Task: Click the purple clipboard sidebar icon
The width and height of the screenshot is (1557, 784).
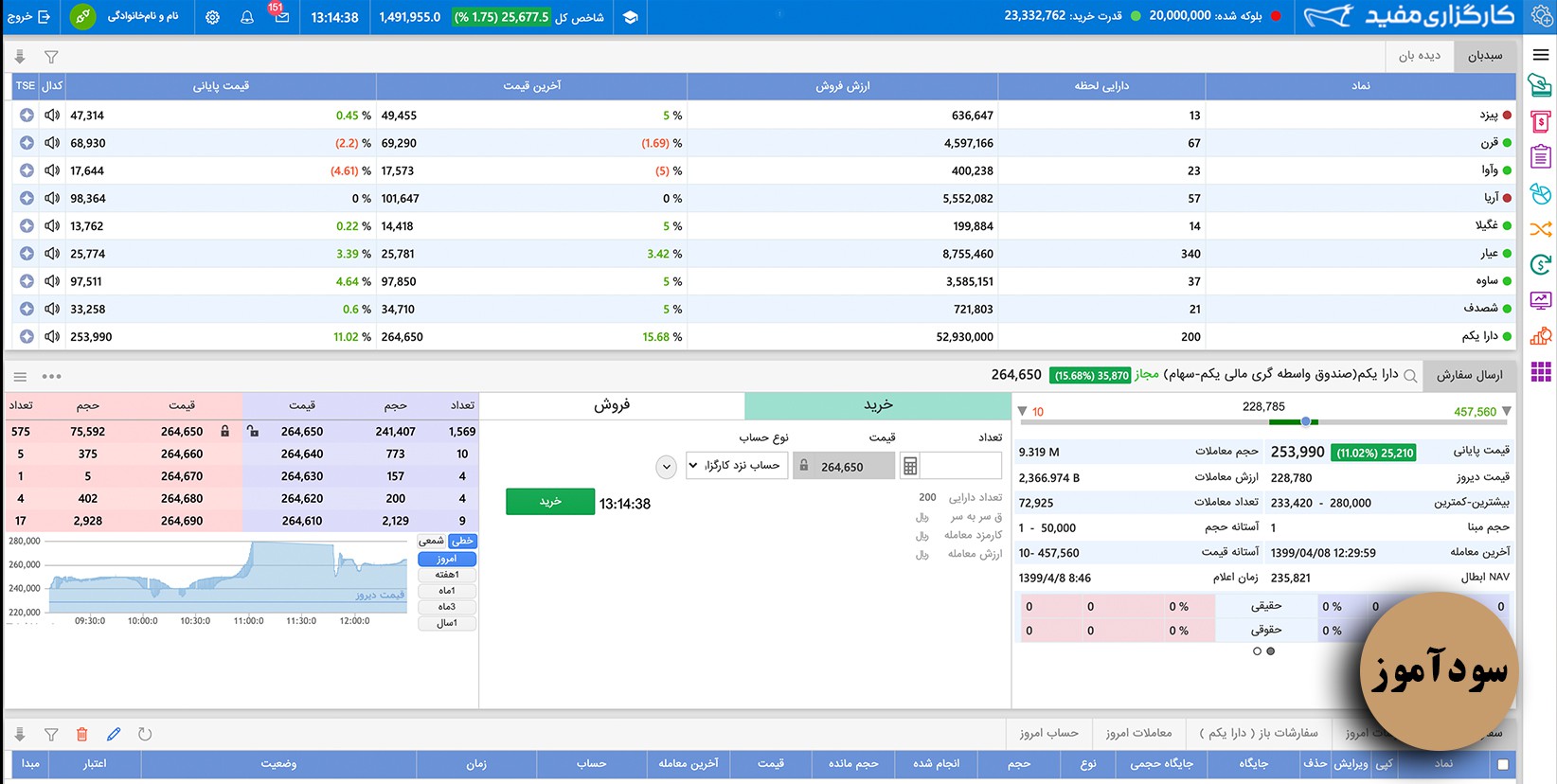Action: pyautogui.click(x=1541, y=156)
